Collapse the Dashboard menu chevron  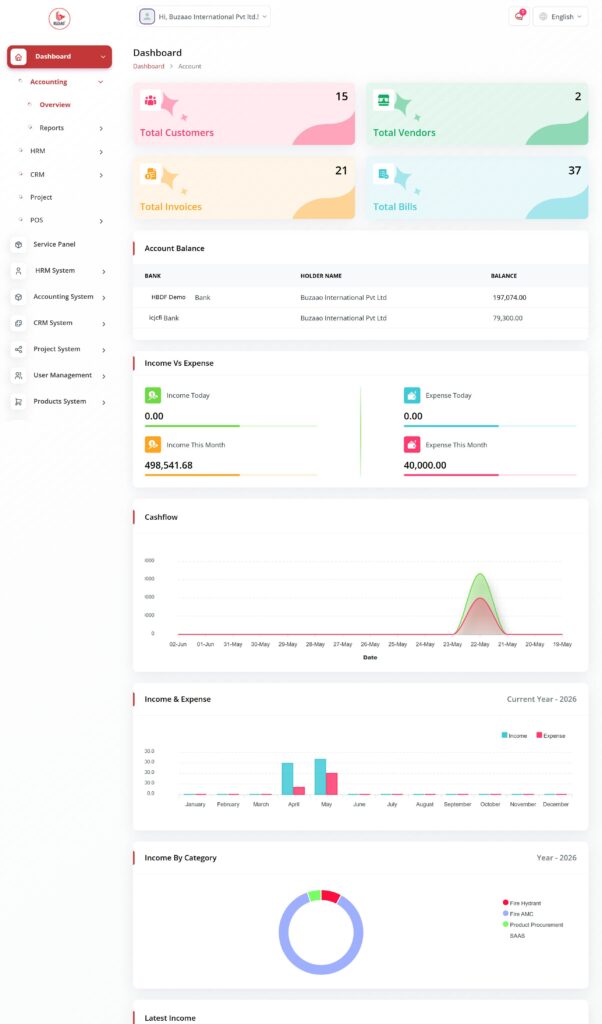coord(103,57)
